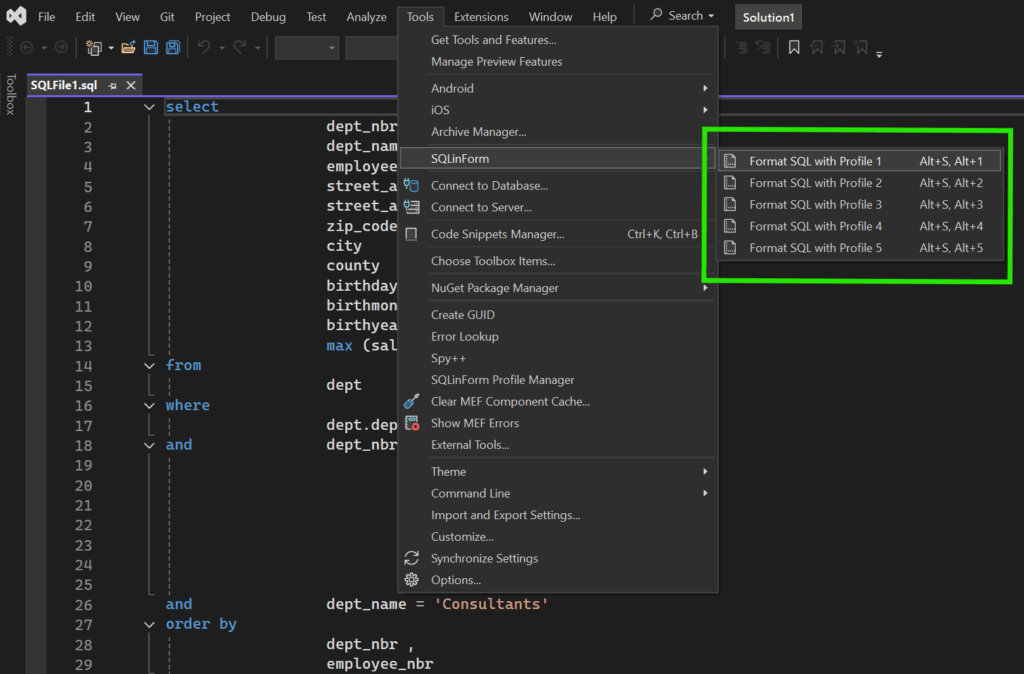1024x674 pixels.
Task: Collapse the select block on line 1
Action: point(149,107)
